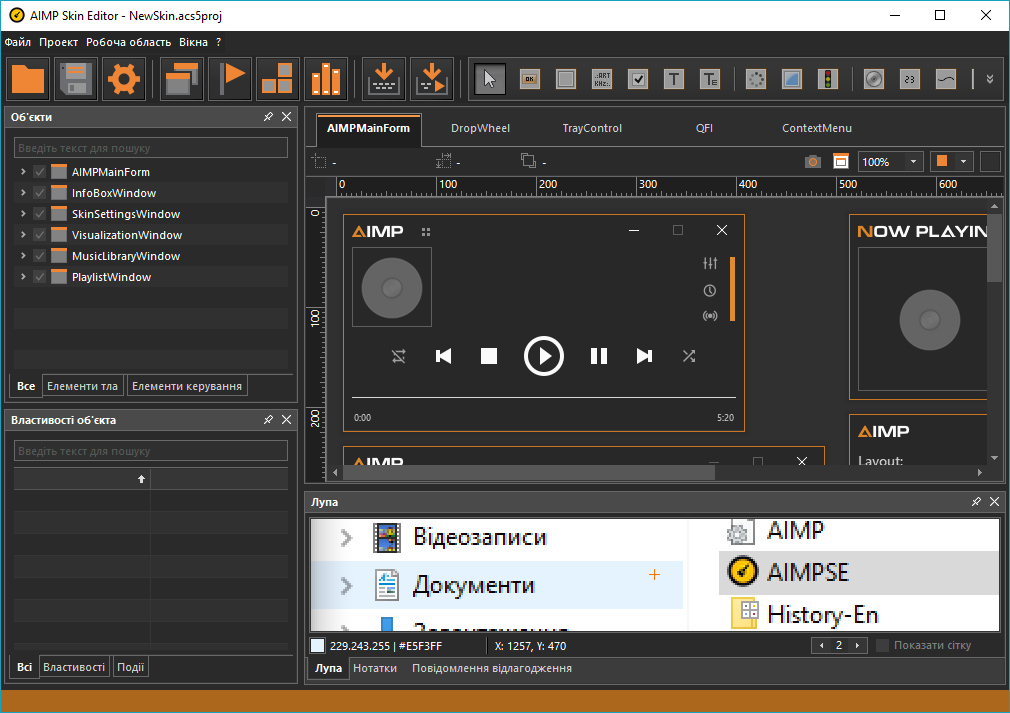1010x713 pixels.
Task: Select the text label 'T' tool
Action: (x=674, y=79)
